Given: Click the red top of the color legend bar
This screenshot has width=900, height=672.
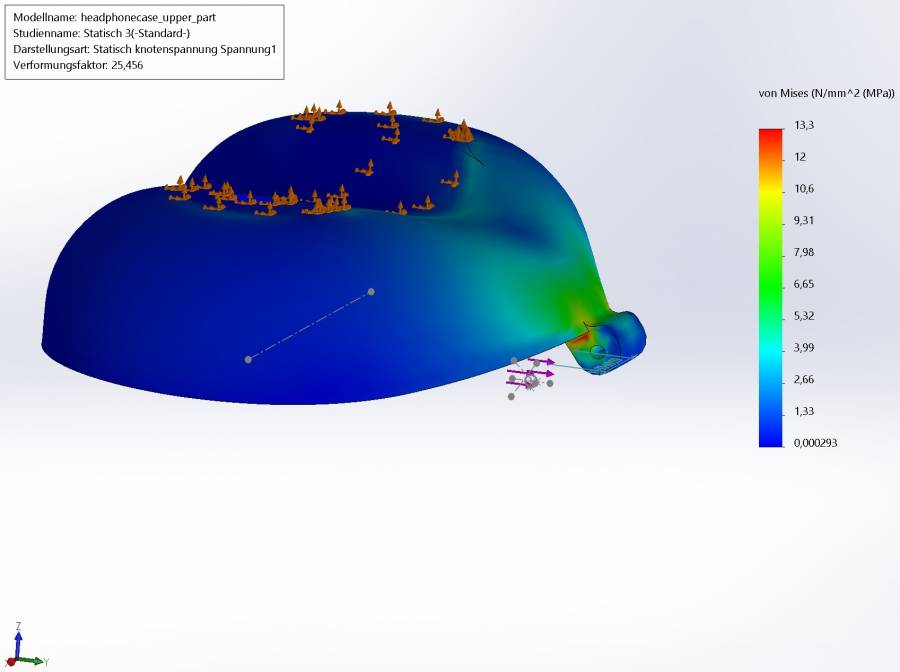Looking at the screenshot, I should pyautogui.click(x=770, y=134).
